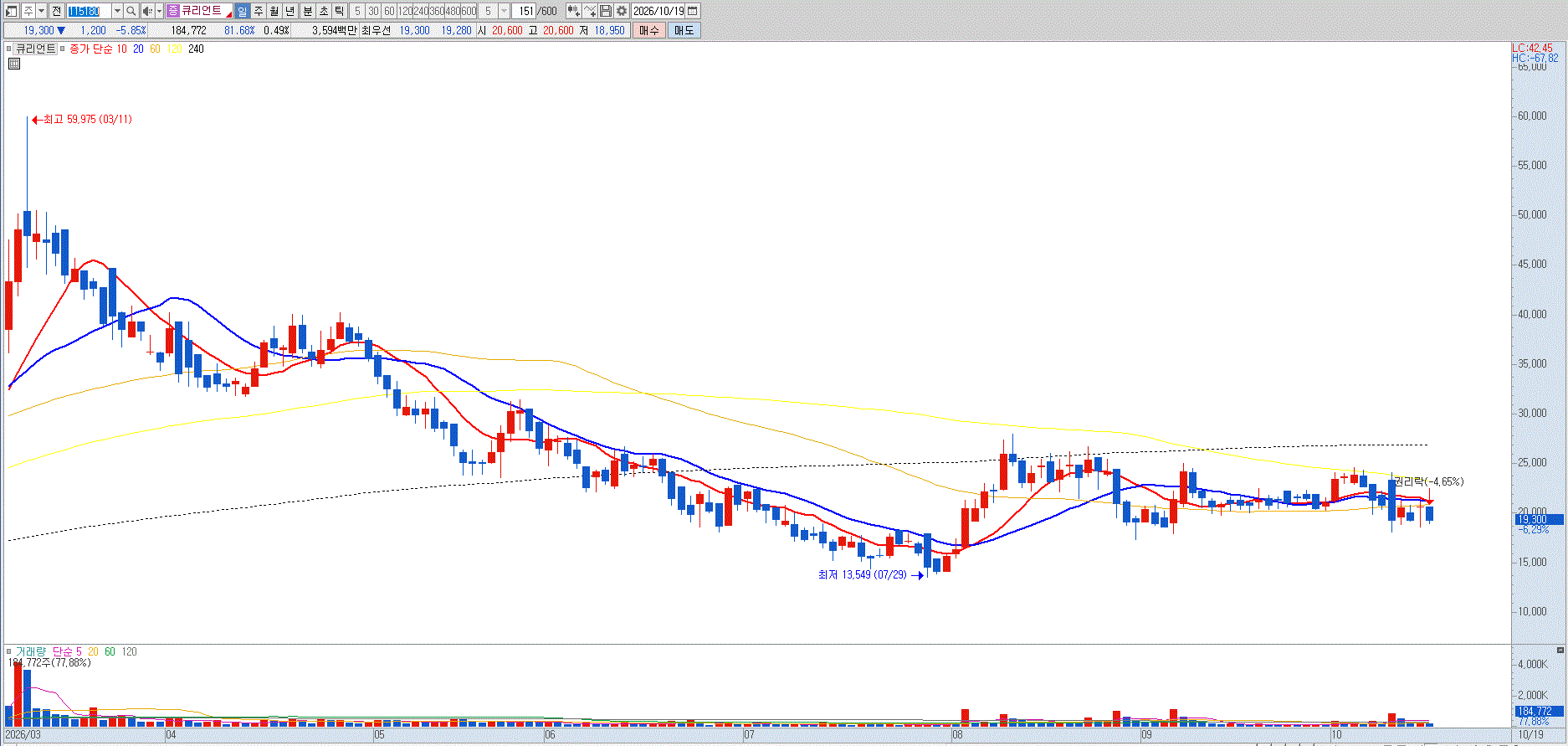1568x746 pixels.
Task: Select the 주 weekly period
Action: 259,11
